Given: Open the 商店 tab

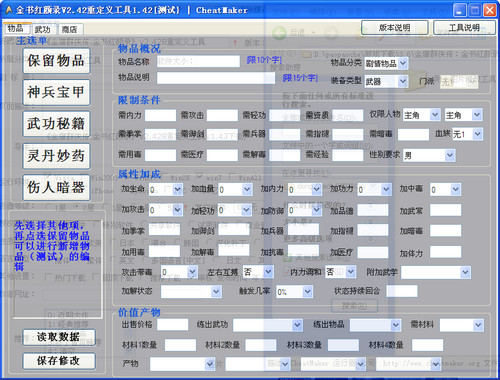Looking at the screenshot, I should 69,30.
